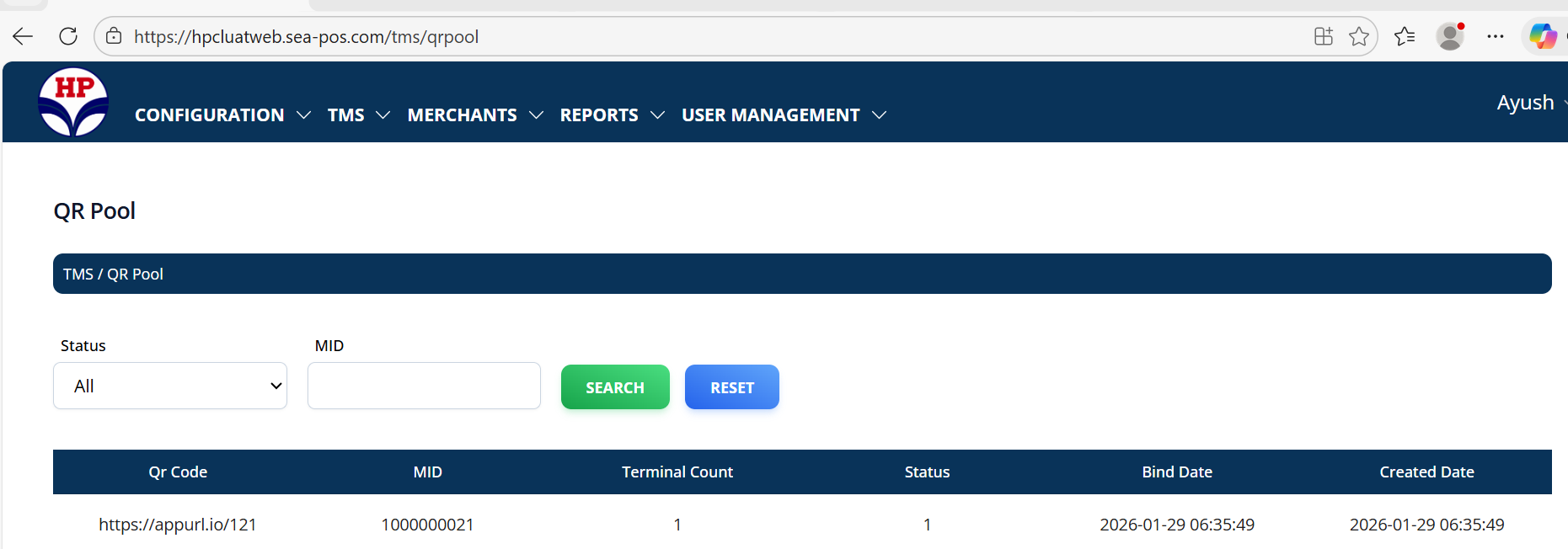Viewport: 1568px width, 549px height.
Task: Open browser settings ellipsis menu
Action: (x=1496, y=36)
